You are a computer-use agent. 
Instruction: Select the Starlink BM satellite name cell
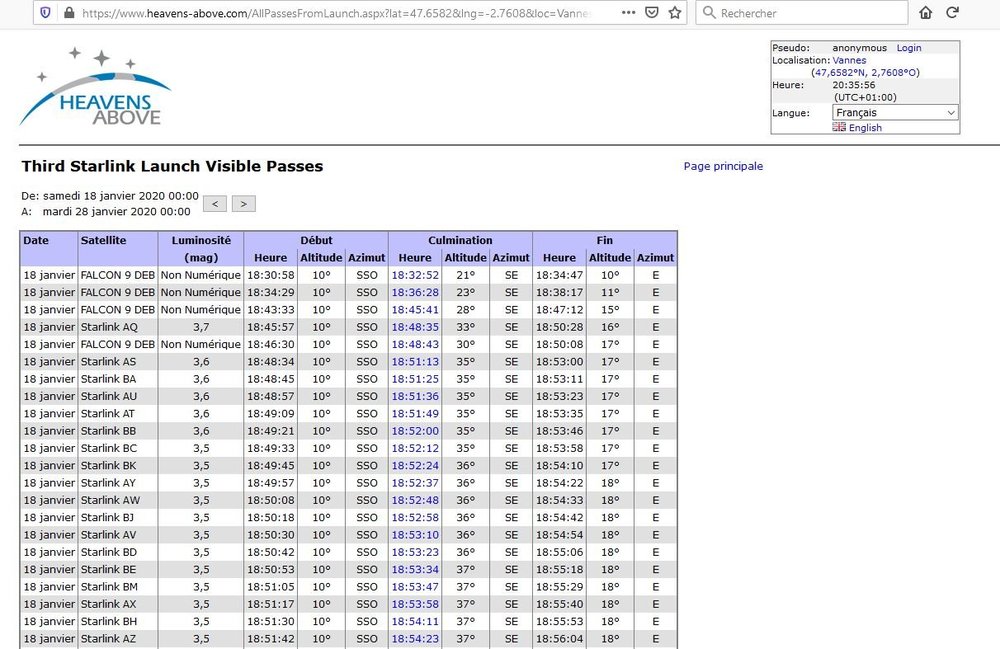tap(117, 587)
